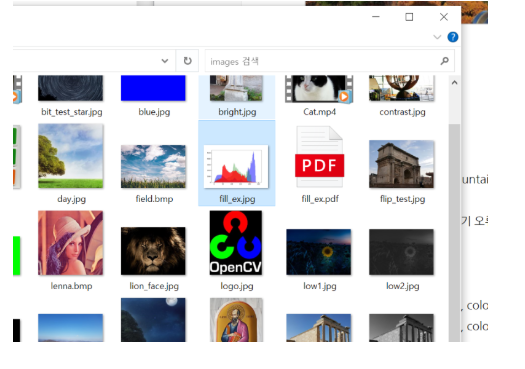Select the moonlit night sky thumbnail

tap(153, 320)
